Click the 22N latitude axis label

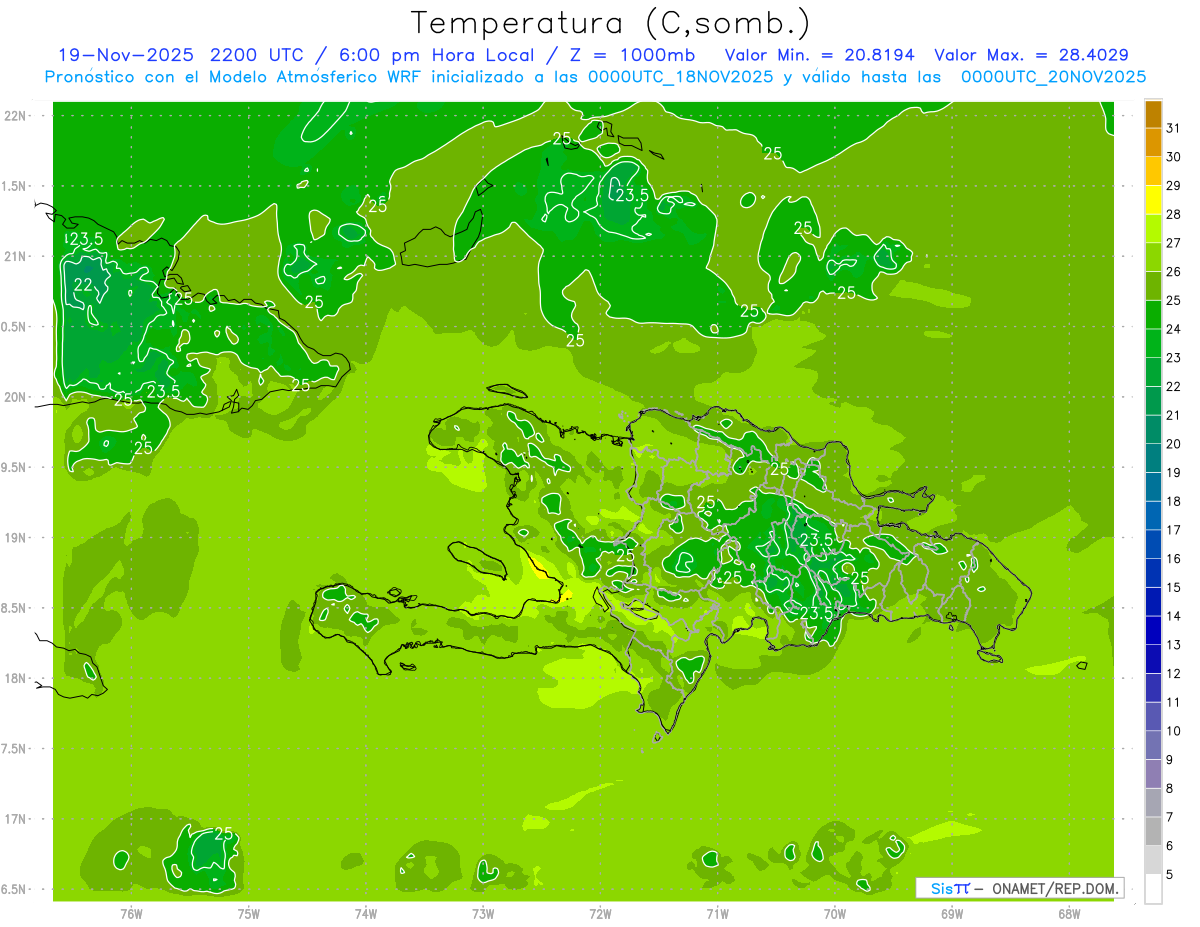(x=16, y=116)
